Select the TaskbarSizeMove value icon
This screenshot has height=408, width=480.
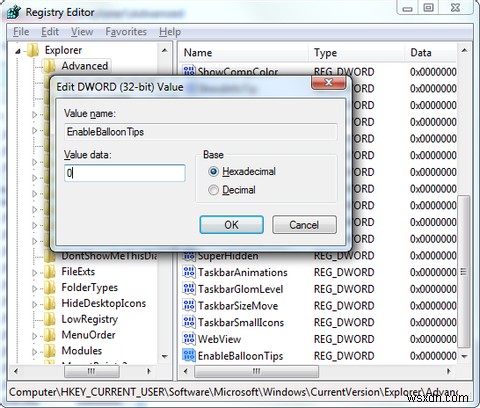(x=189, y=305)
